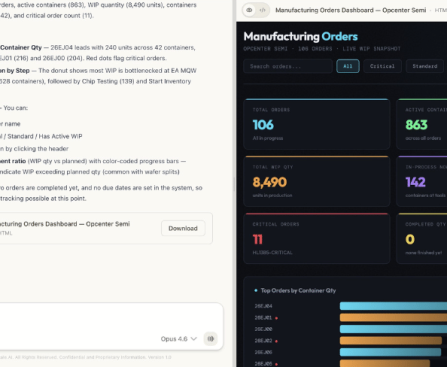
Task: Switch to preview eye view
Action: 249,10
